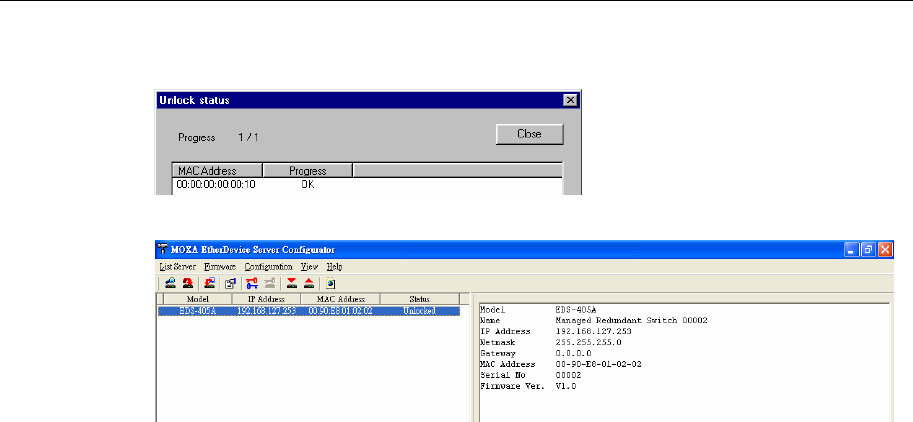Click the greyed-out key toolbar icon
This screenshot has width=913, height=422.
click(269, 283)
